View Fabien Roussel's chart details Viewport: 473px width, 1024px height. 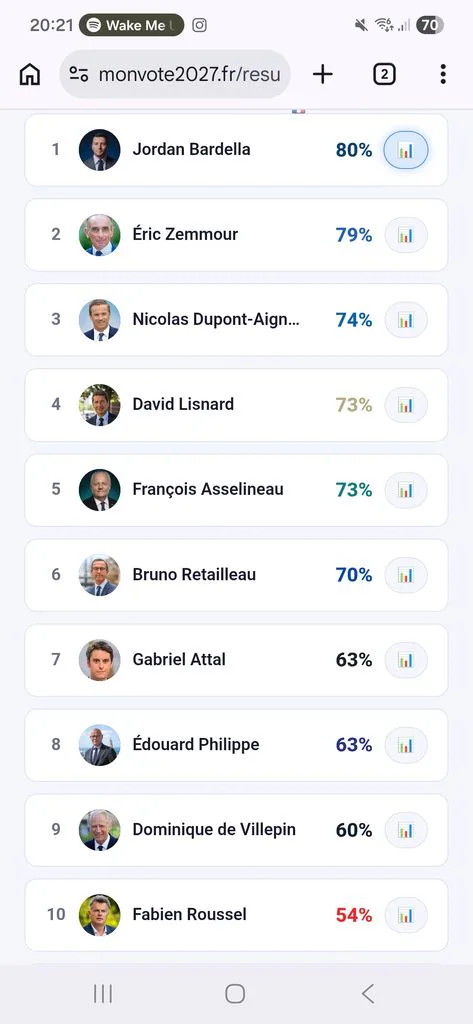(406, 915)
